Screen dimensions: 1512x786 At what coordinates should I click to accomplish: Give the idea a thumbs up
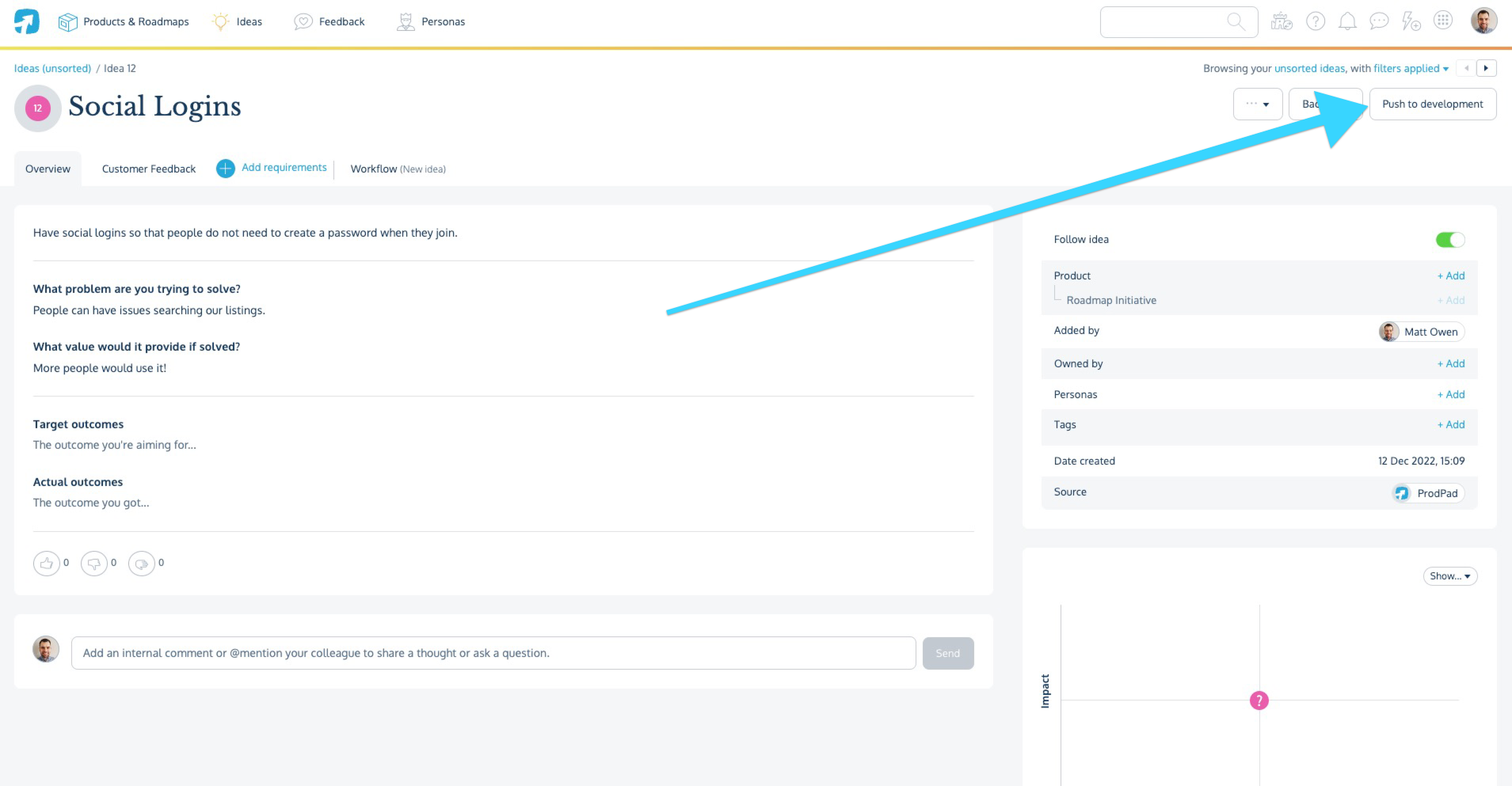tap(47, 564)
